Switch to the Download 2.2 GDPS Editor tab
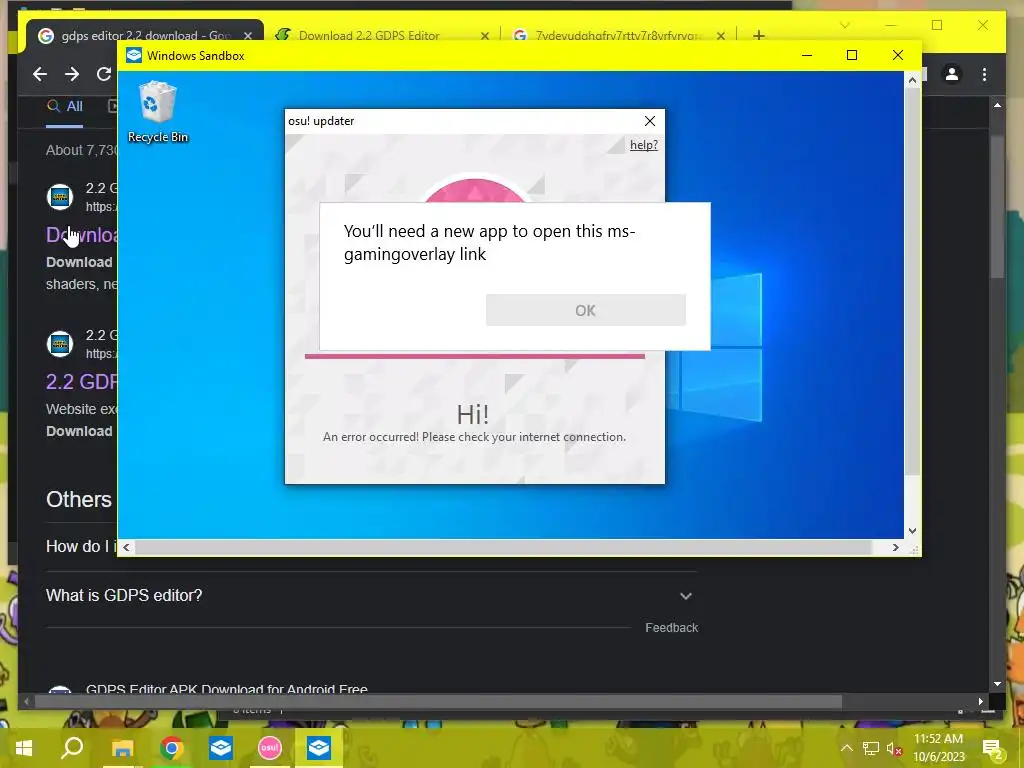Screen dimensions: 1024x768 [x=369, y=35]
